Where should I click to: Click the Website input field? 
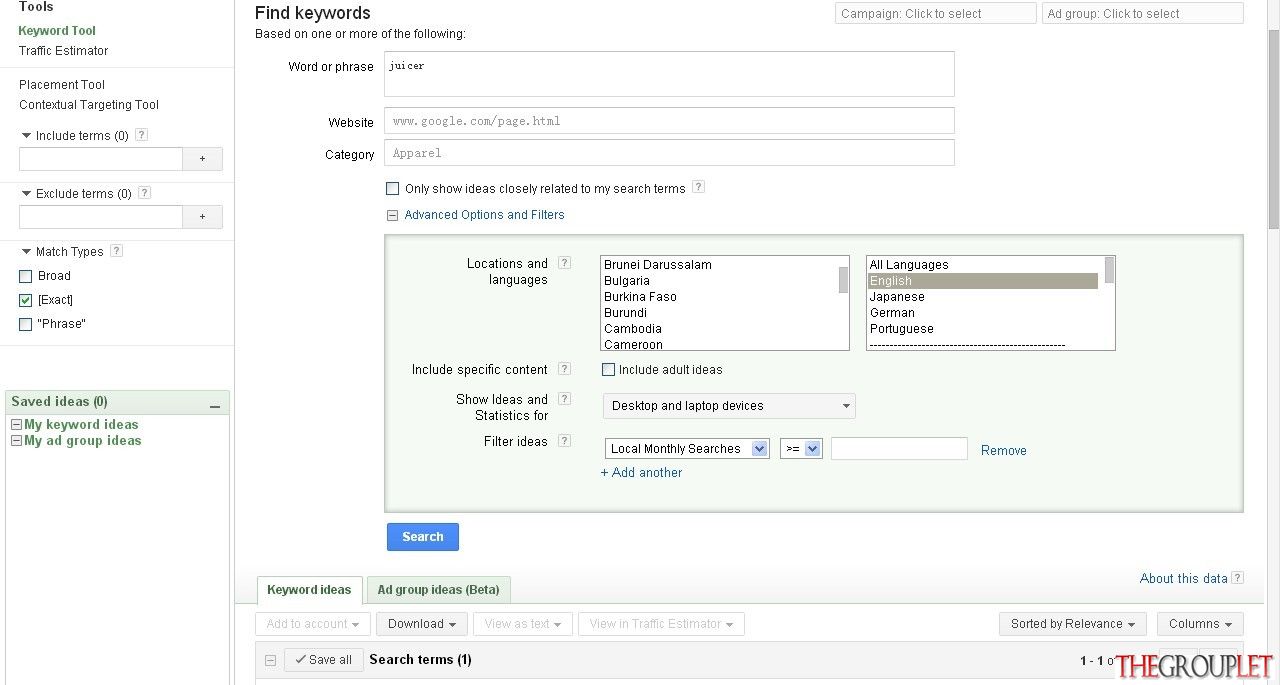coord(669,121)
